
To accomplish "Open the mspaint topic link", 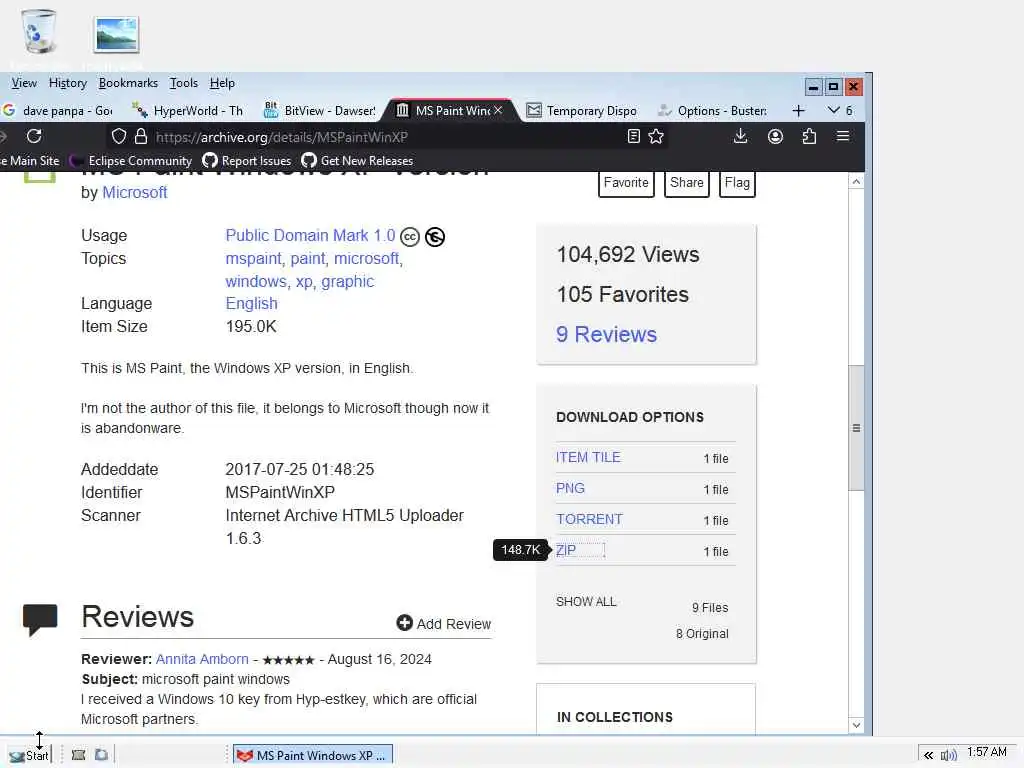I will [x=253, y=259].
